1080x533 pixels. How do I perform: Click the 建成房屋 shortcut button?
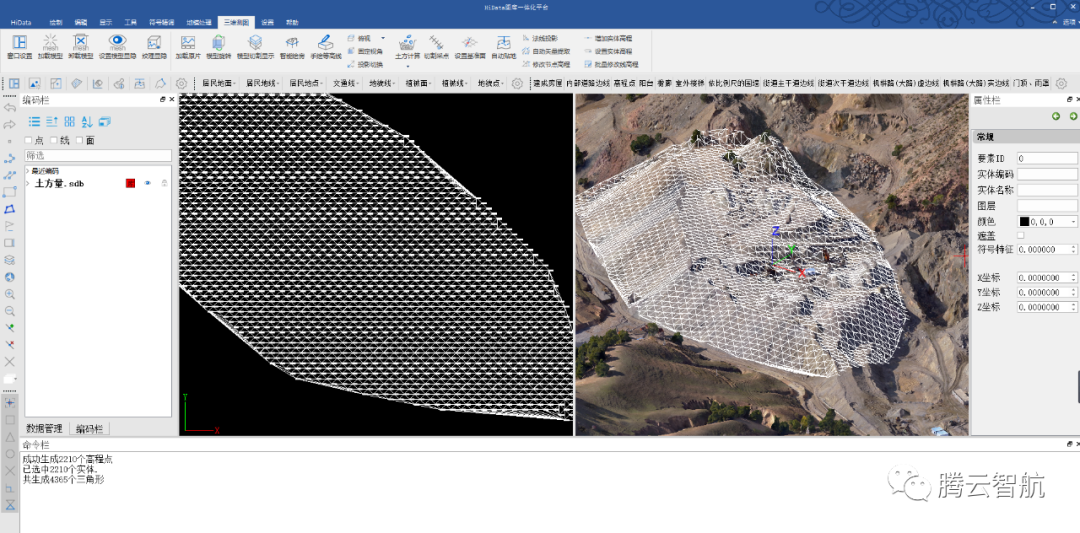click(547, 83)
